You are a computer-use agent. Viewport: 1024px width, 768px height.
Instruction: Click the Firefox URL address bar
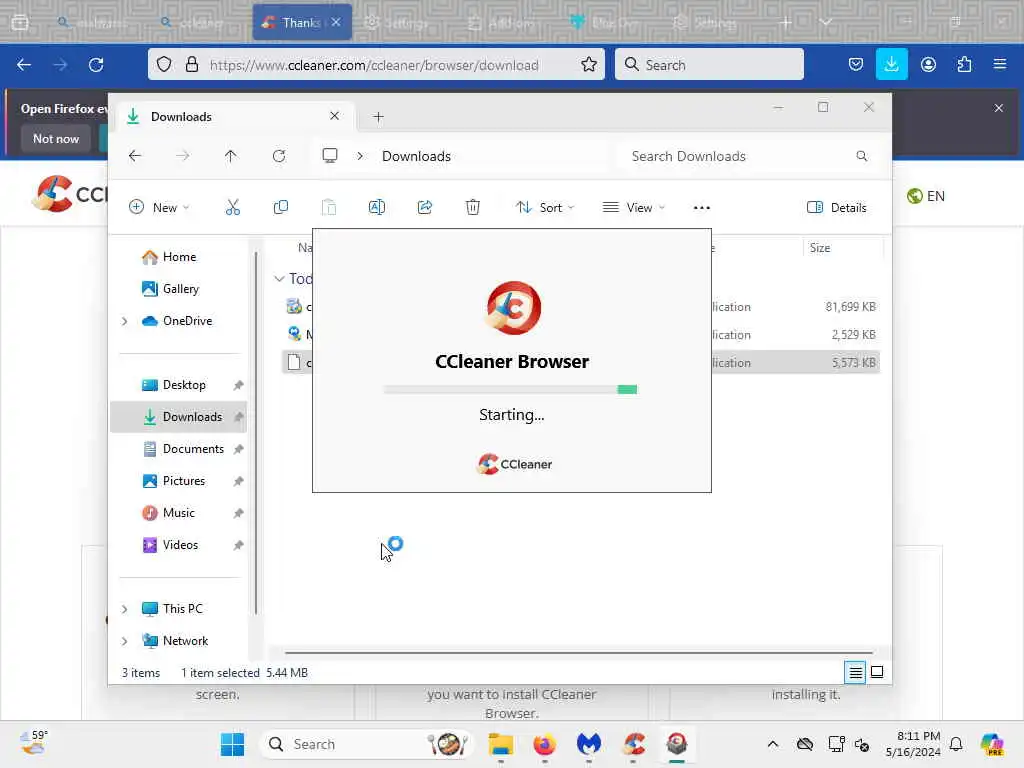click(376, 65)
